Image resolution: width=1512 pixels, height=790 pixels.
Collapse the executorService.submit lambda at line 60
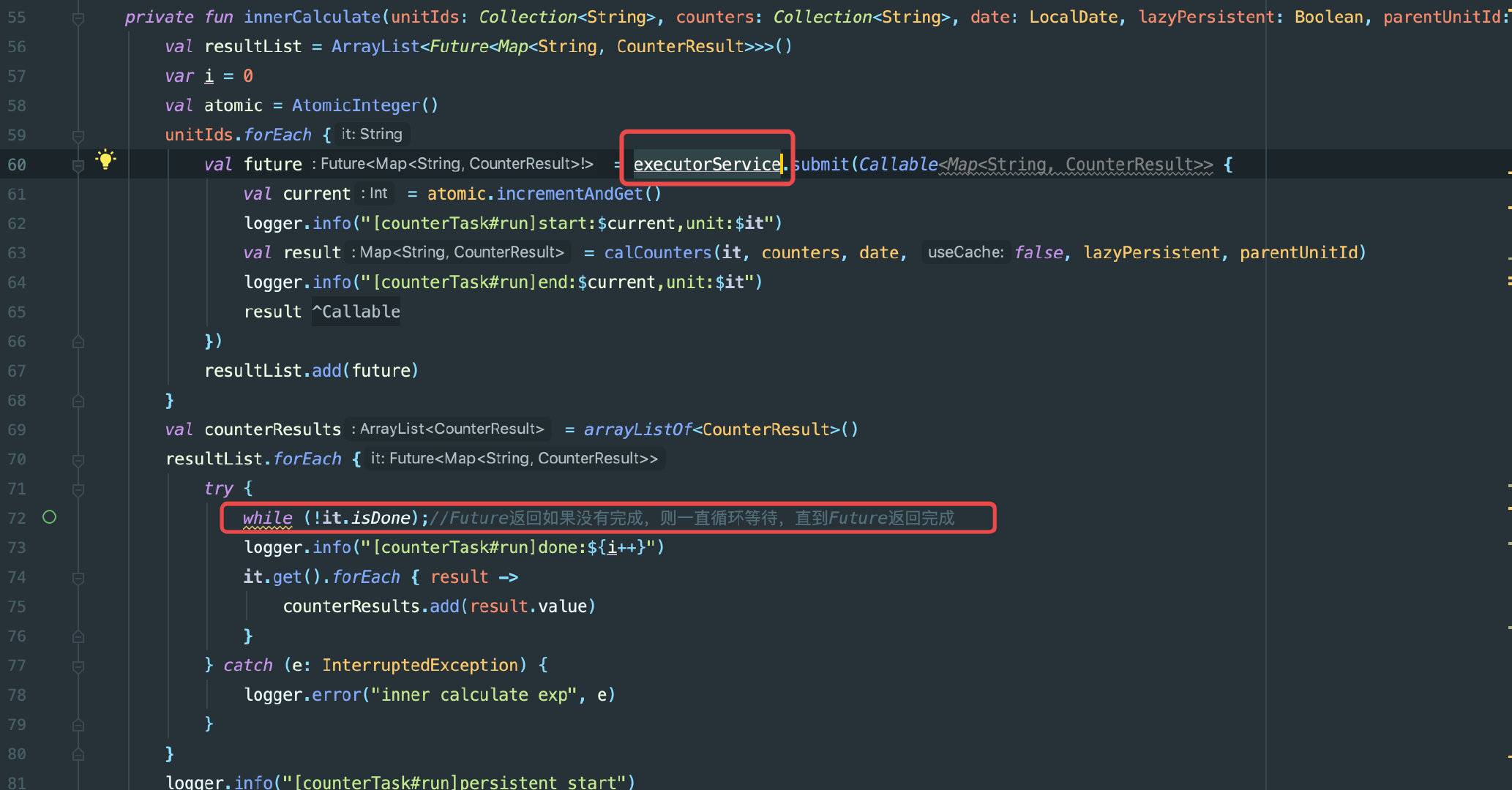[78, 166]
